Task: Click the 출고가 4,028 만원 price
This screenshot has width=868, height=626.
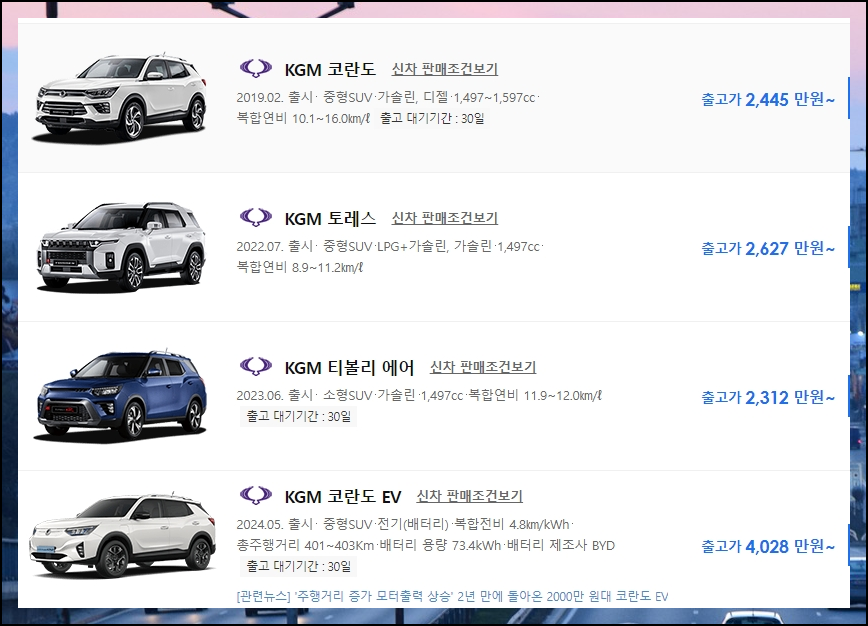Action: pos(768,546)
